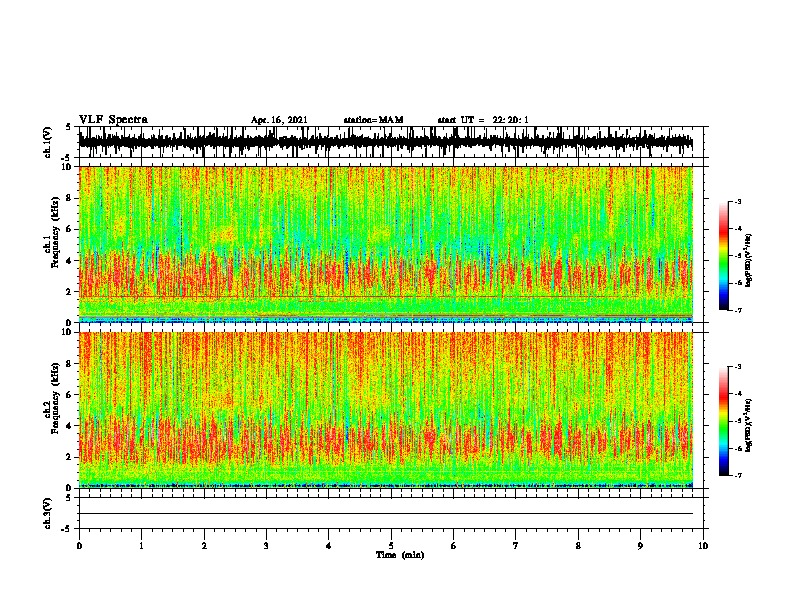Select the "start UT = 22:20:1" label
Image resolution: width=792 pixels, height=612 pixels.
pyautogui.click(x=483, y=120)
